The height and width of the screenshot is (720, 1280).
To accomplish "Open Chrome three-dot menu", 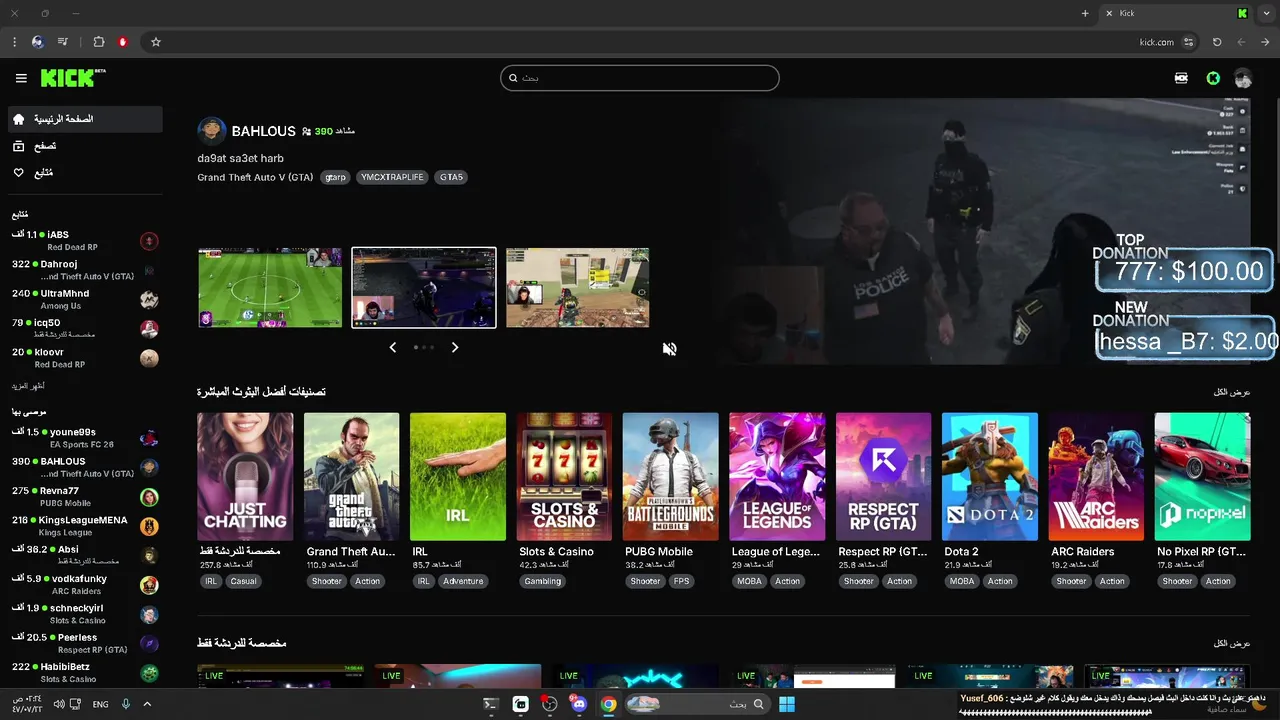I will pyautogui.click(x=14, y=42).
